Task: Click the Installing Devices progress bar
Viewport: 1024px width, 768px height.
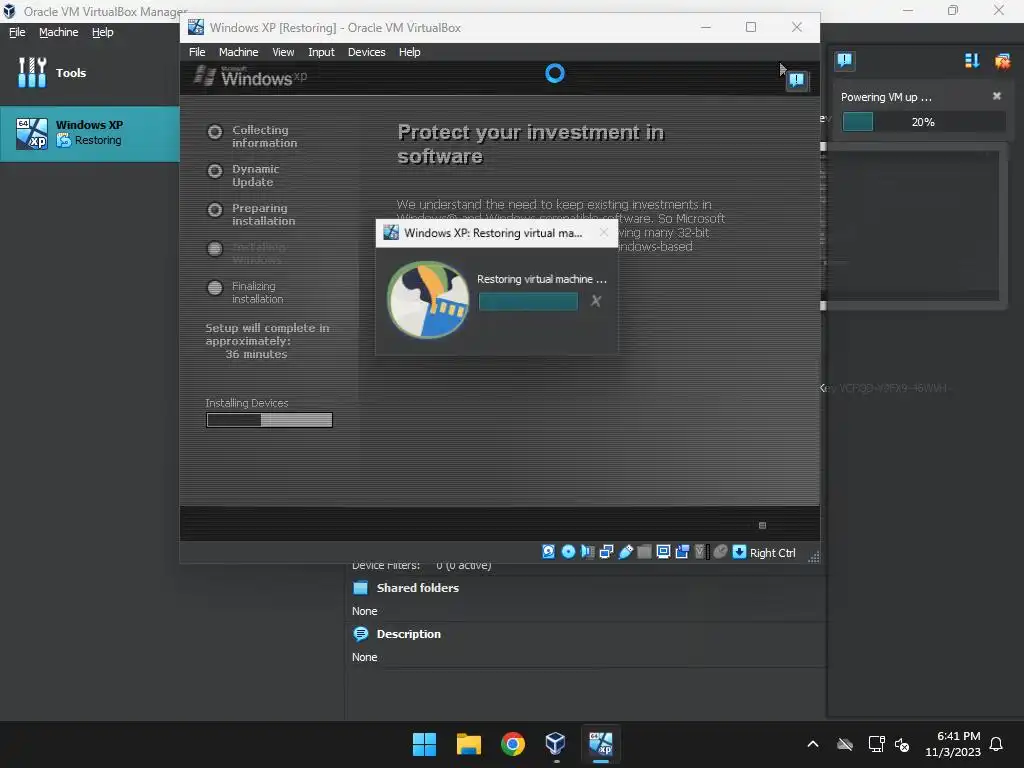Action: click(269, 420)
